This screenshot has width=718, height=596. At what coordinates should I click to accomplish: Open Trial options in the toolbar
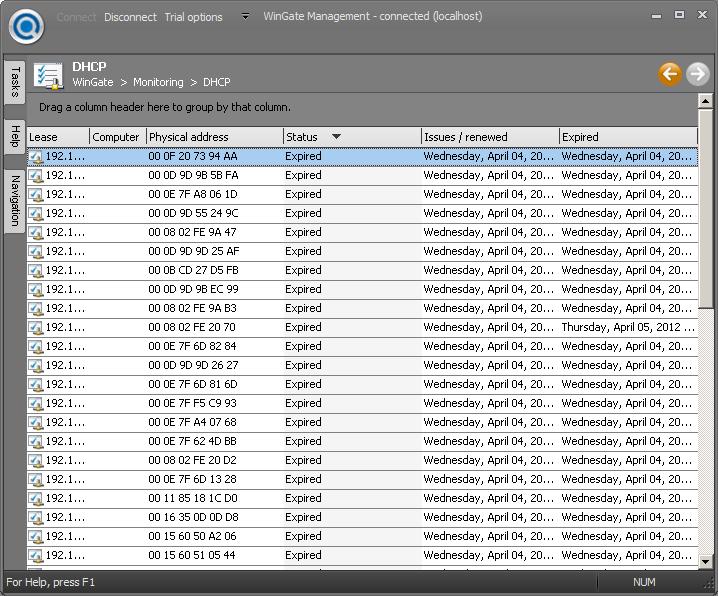(x=193, y=17)
